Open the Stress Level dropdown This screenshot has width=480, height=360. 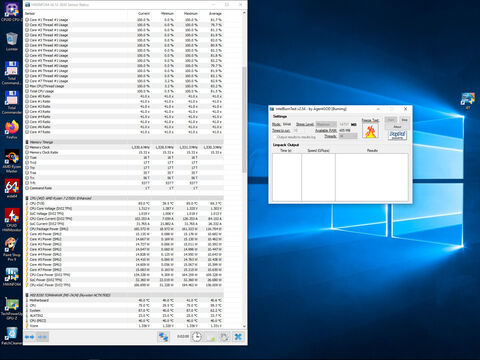(x=326, y=124)
